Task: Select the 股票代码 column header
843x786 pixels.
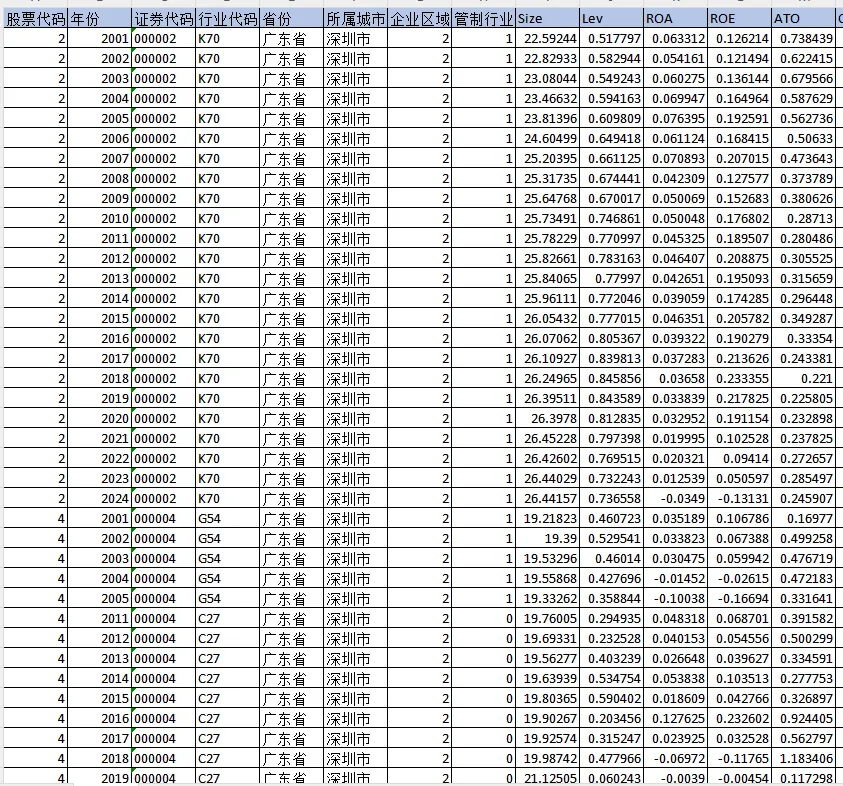Action: pos(35,19)
